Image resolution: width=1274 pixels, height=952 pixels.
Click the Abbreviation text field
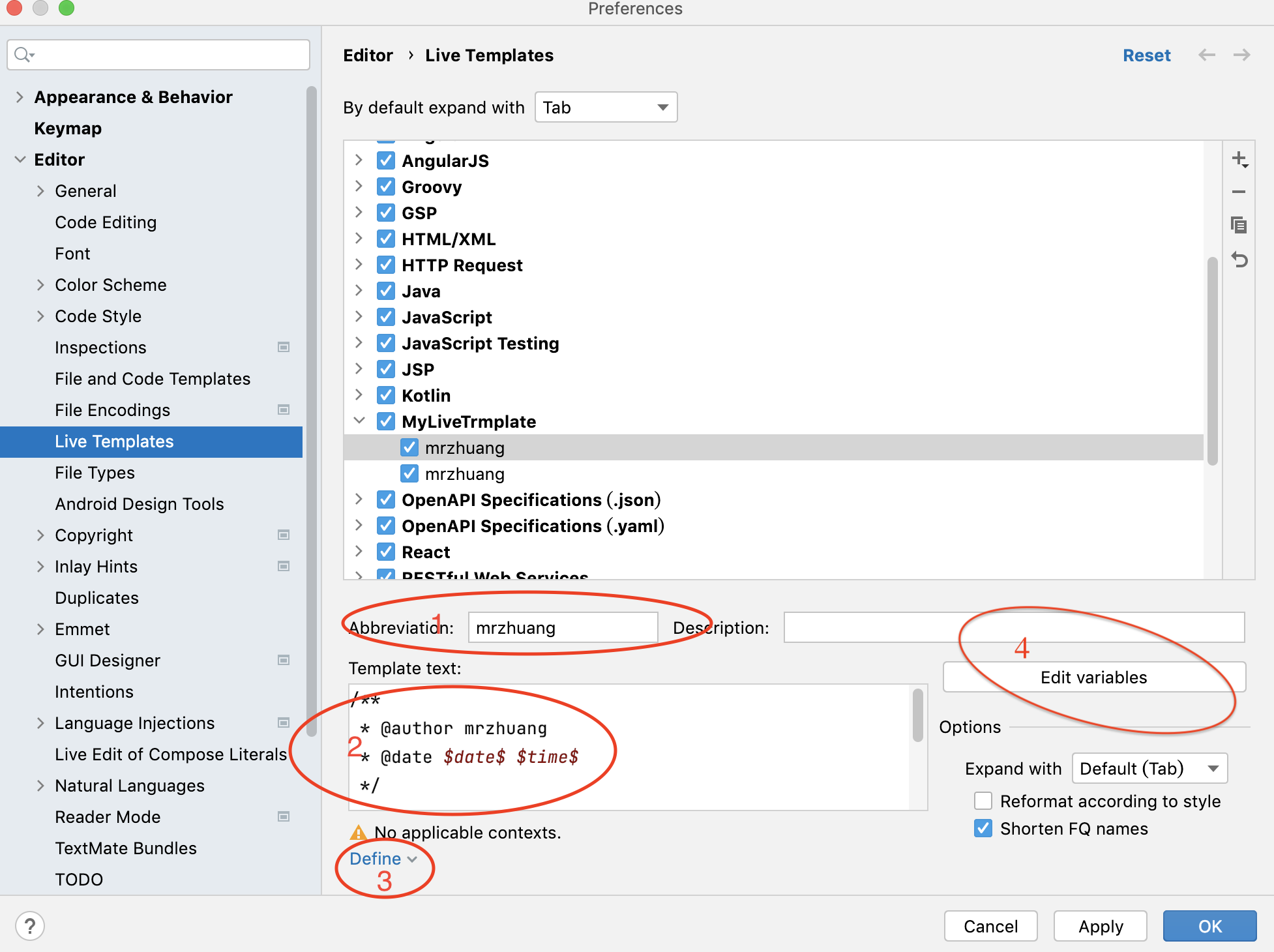pyautogui.click(x=562, y=628)
